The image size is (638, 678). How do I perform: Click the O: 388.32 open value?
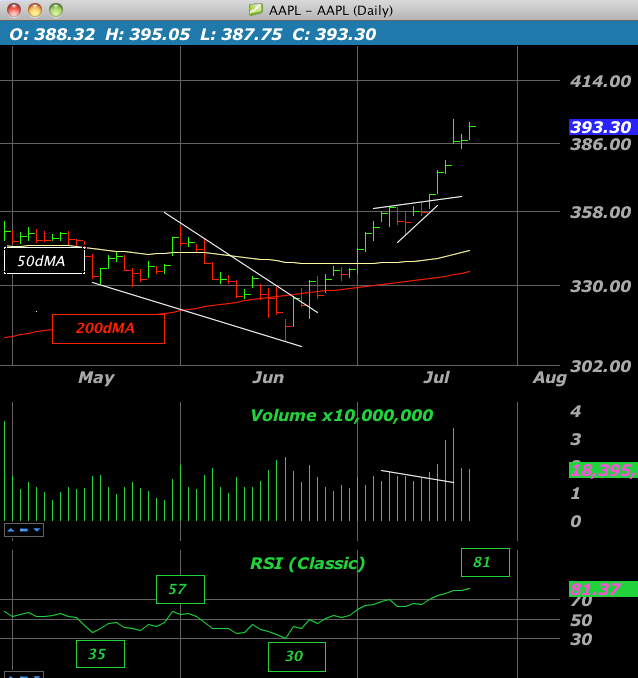point(52,35)
